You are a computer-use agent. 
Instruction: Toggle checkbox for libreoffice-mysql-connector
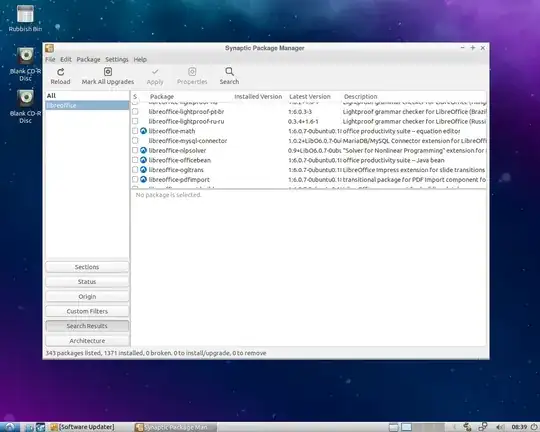[x=135, y=141]
